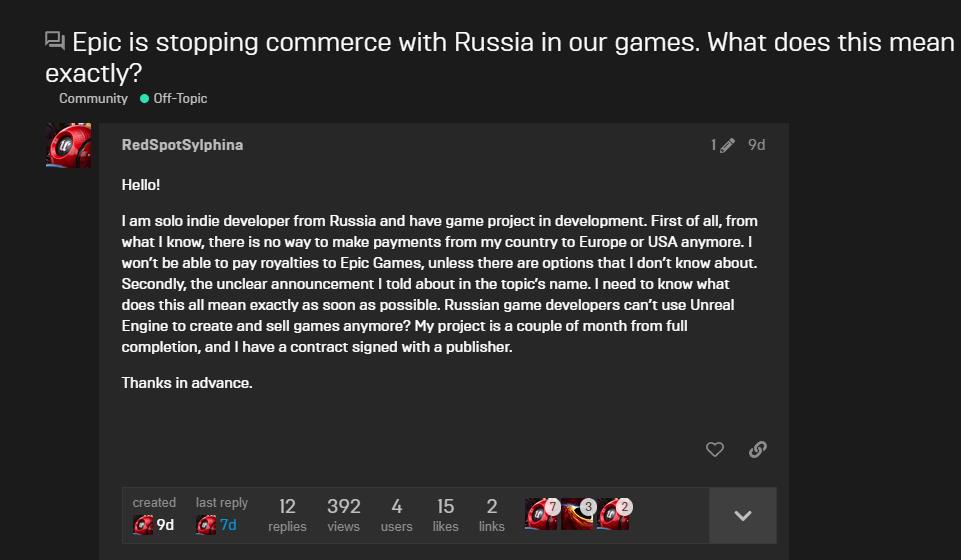The image size is (961, 560).
Task: Click the RedSpotSylphina username
Action: point(182,145)
